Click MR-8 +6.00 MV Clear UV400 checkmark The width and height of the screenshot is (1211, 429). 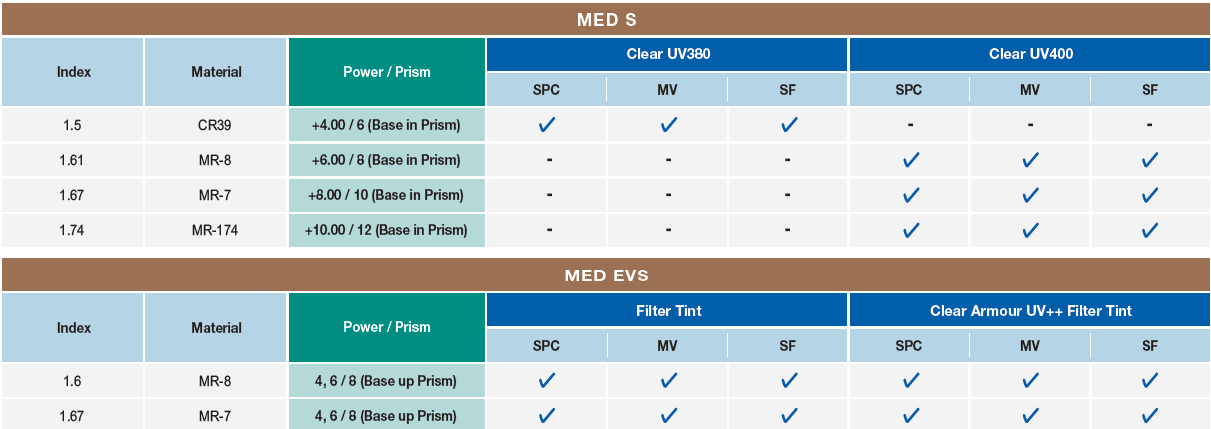(1031, 160)
